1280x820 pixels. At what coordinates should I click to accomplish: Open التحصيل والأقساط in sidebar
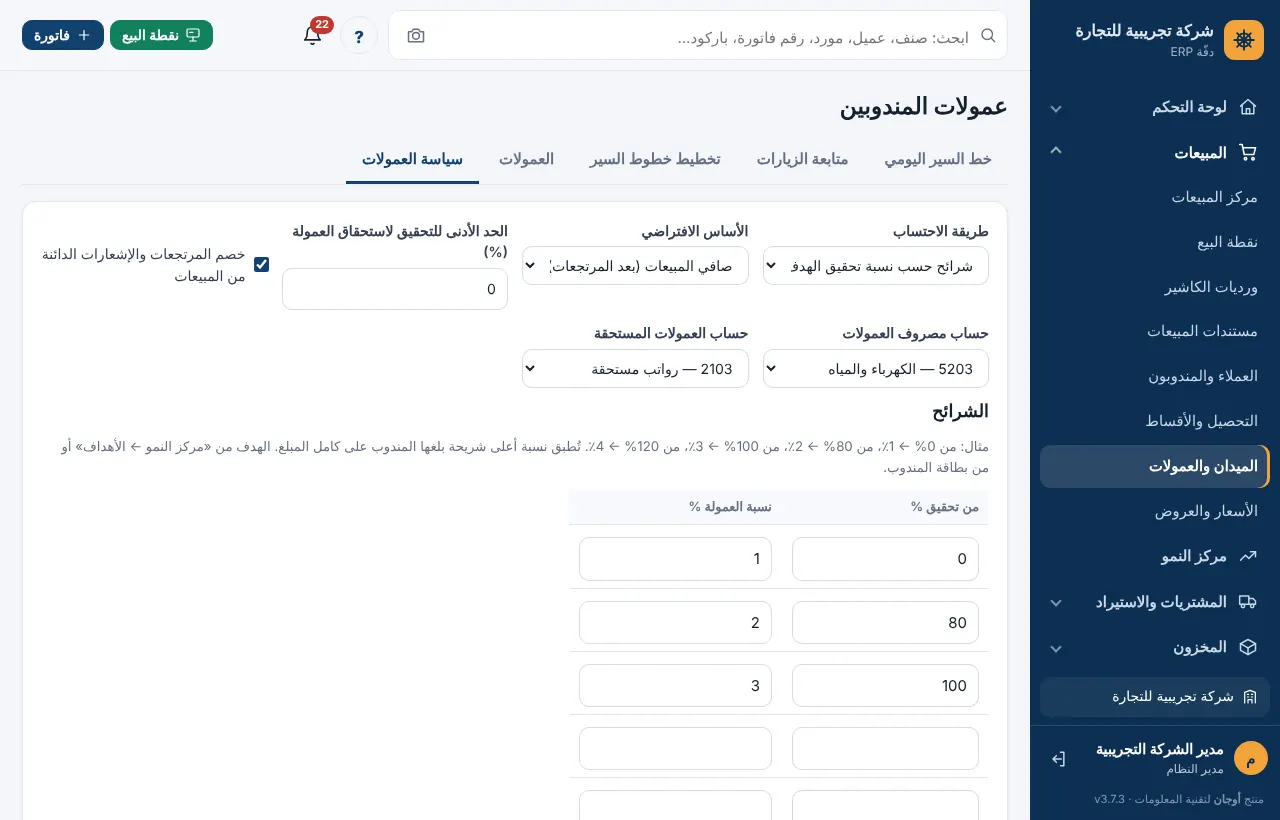point(1155,421)
